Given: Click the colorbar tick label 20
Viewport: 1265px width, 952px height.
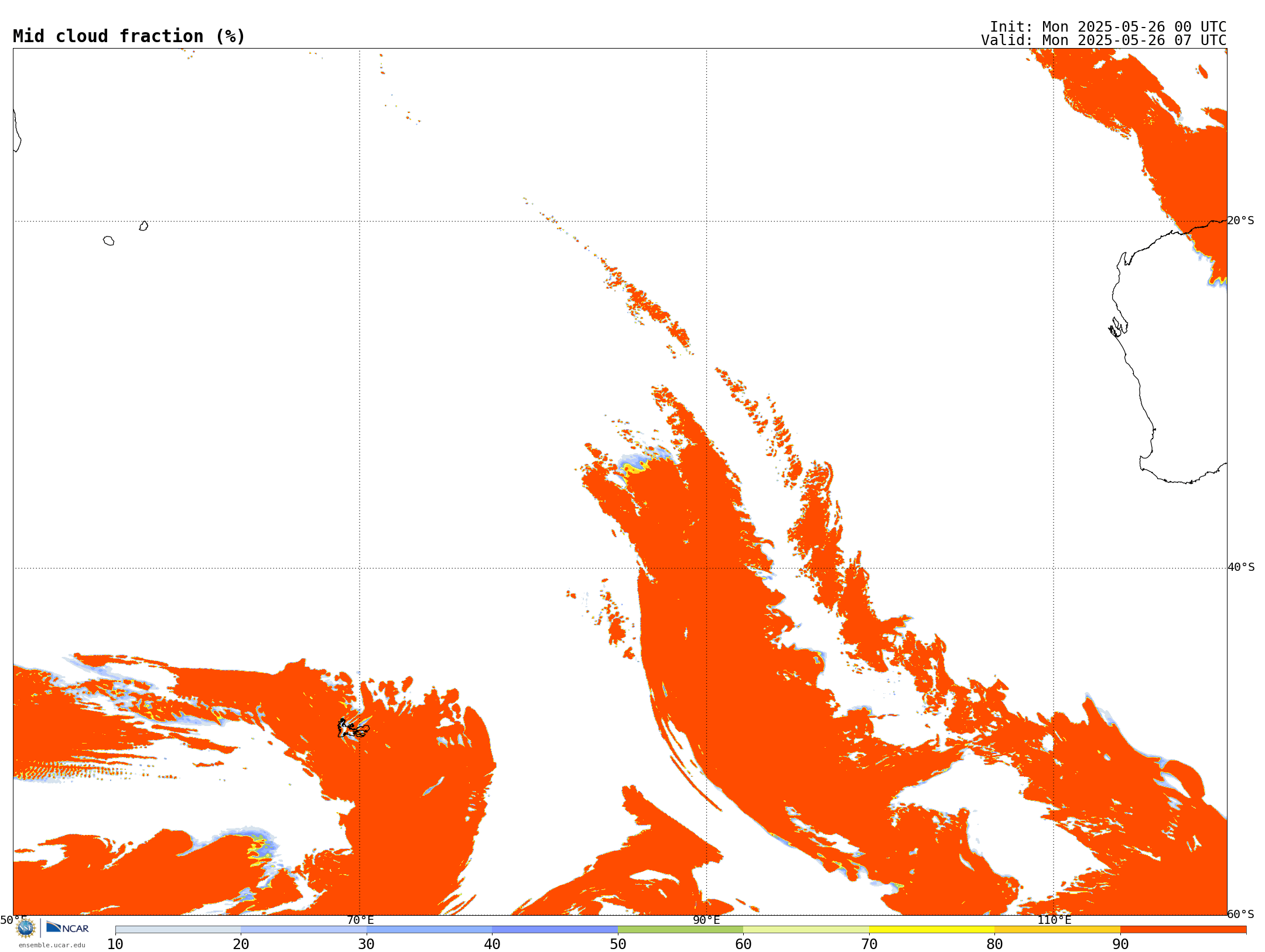Looking at the screenshot, I should pos(241,944).
